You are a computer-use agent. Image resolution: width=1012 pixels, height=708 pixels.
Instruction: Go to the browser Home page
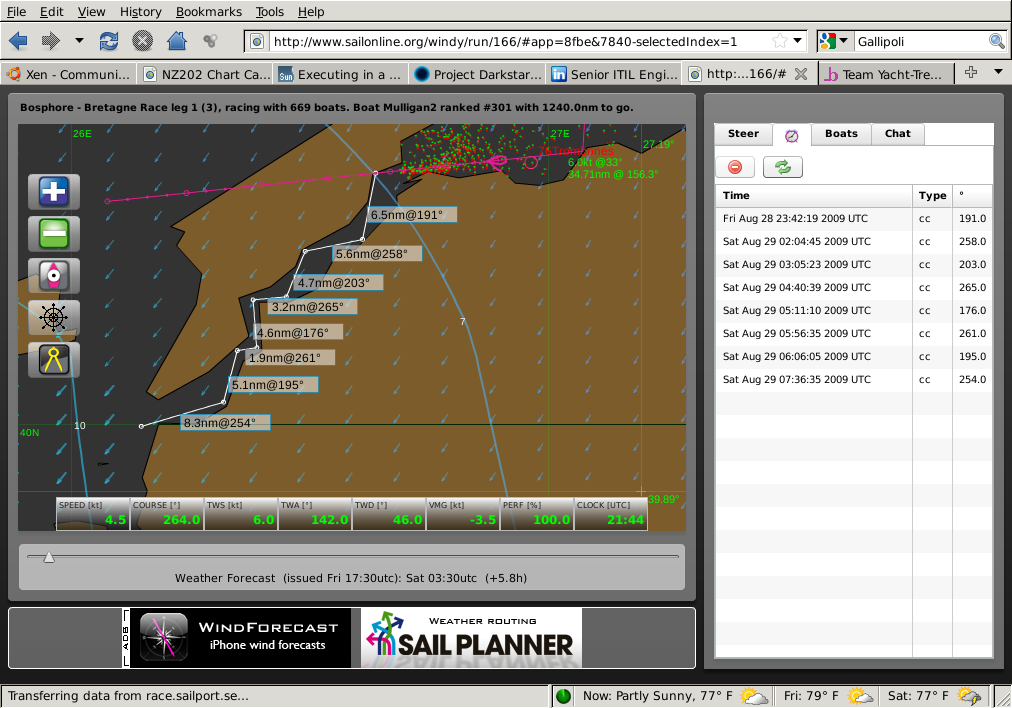176,41
